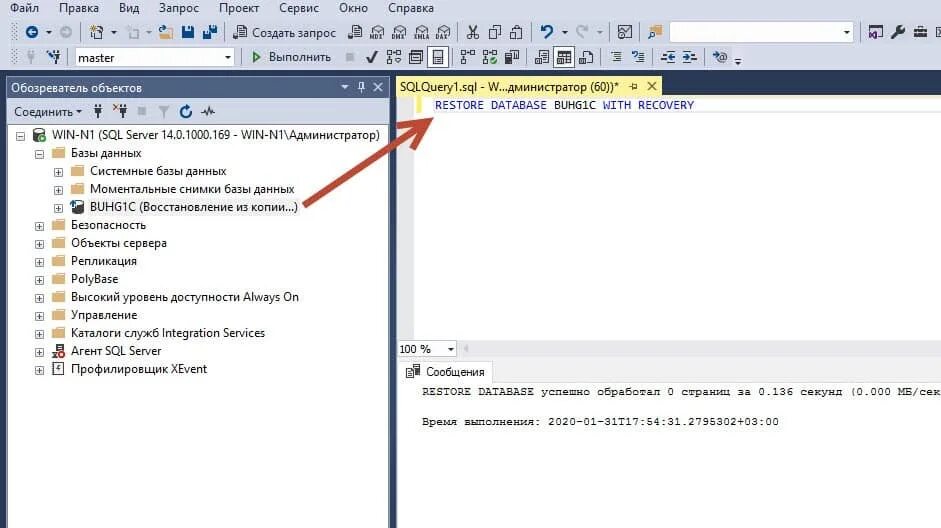Expand Системные базы данных folder
This screenshot has width=941, height=528.
(x=58, y=172)
